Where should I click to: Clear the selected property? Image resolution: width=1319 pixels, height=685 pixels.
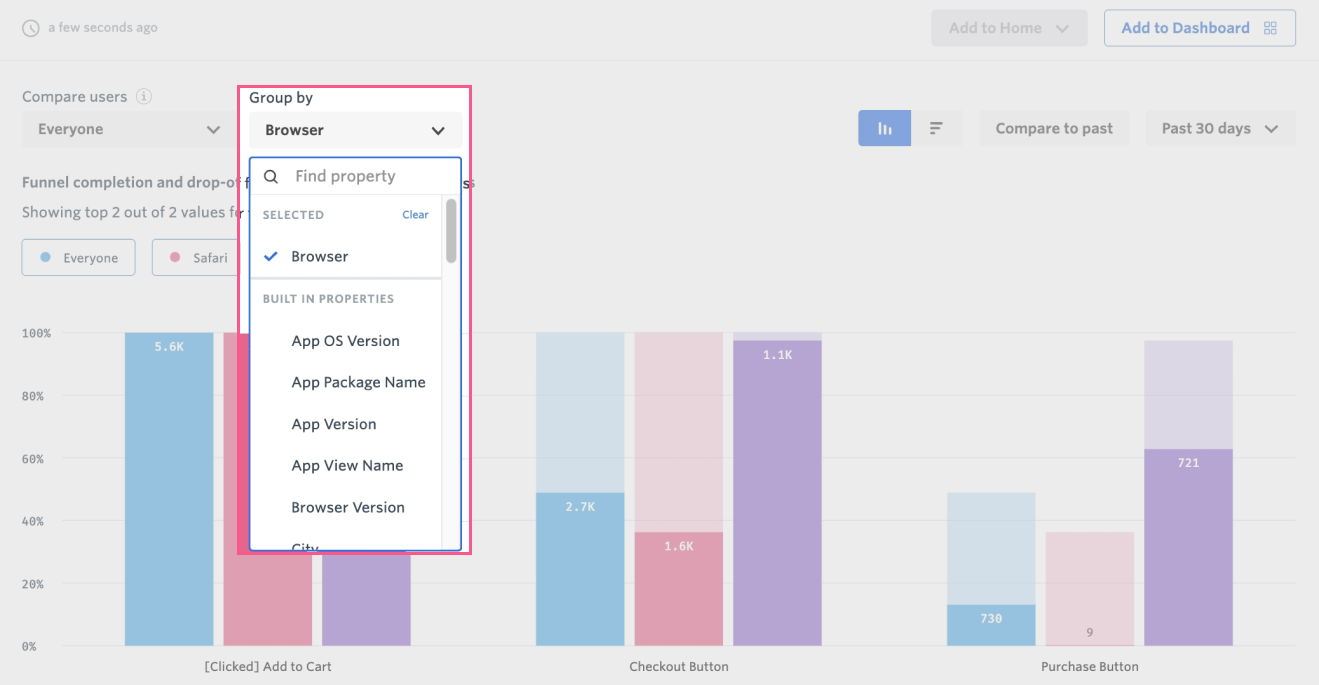pos(415,215)
